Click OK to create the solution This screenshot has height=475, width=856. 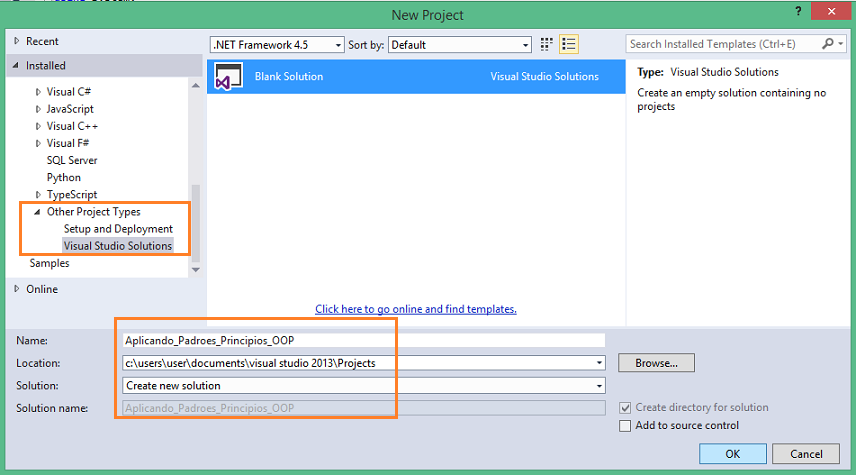[733, 454]
